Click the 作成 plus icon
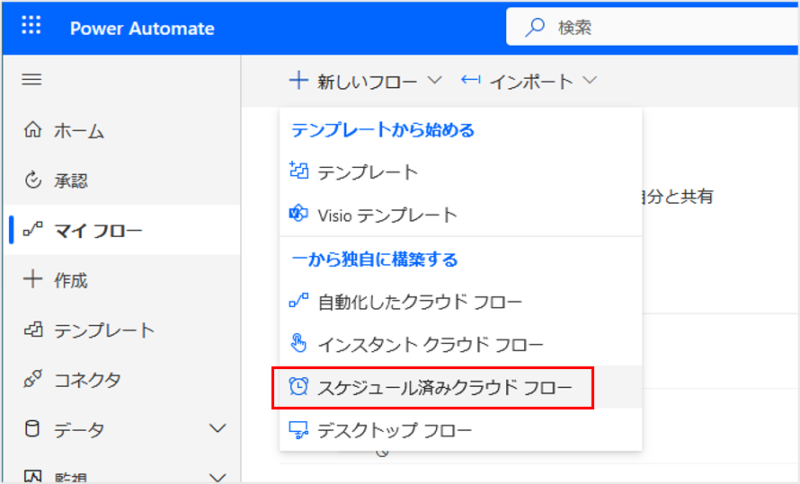This screenshot has width=800, height=484. 32,280
